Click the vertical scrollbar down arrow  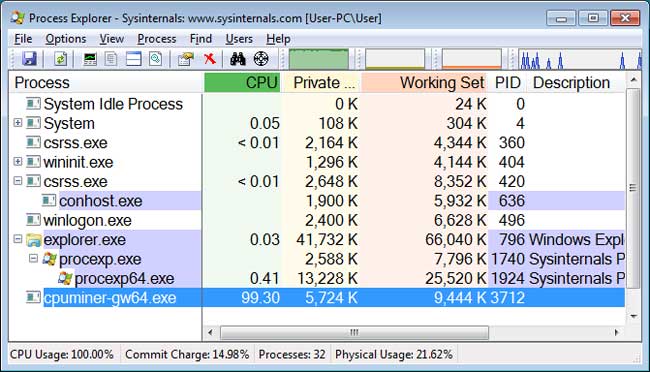[633, 316]
